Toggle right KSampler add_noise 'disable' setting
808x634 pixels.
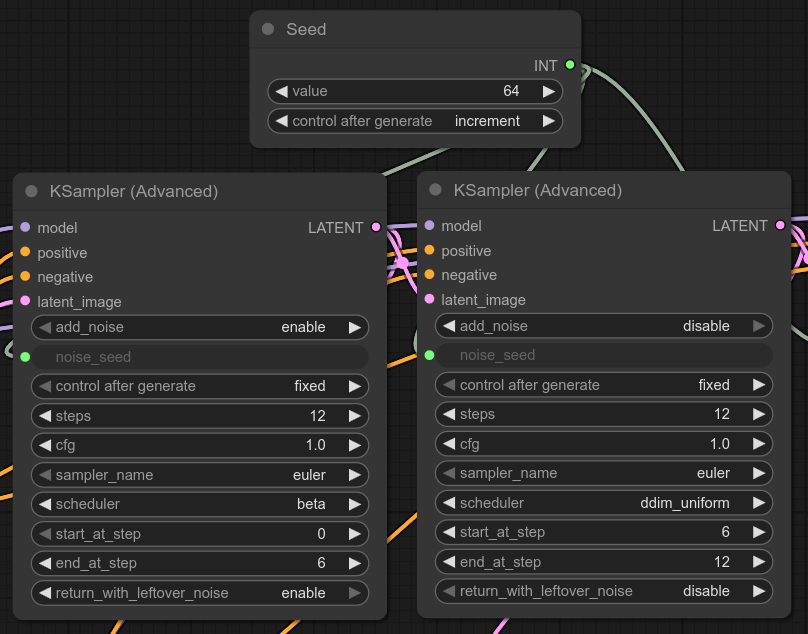tap(604, 326)
